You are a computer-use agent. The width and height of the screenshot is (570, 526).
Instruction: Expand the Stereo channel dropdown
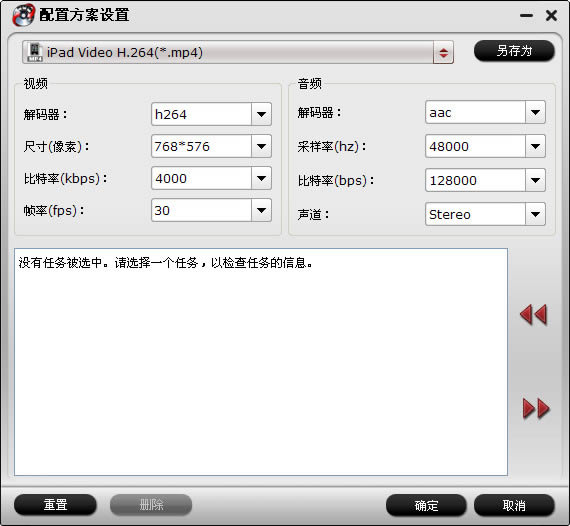535,214
